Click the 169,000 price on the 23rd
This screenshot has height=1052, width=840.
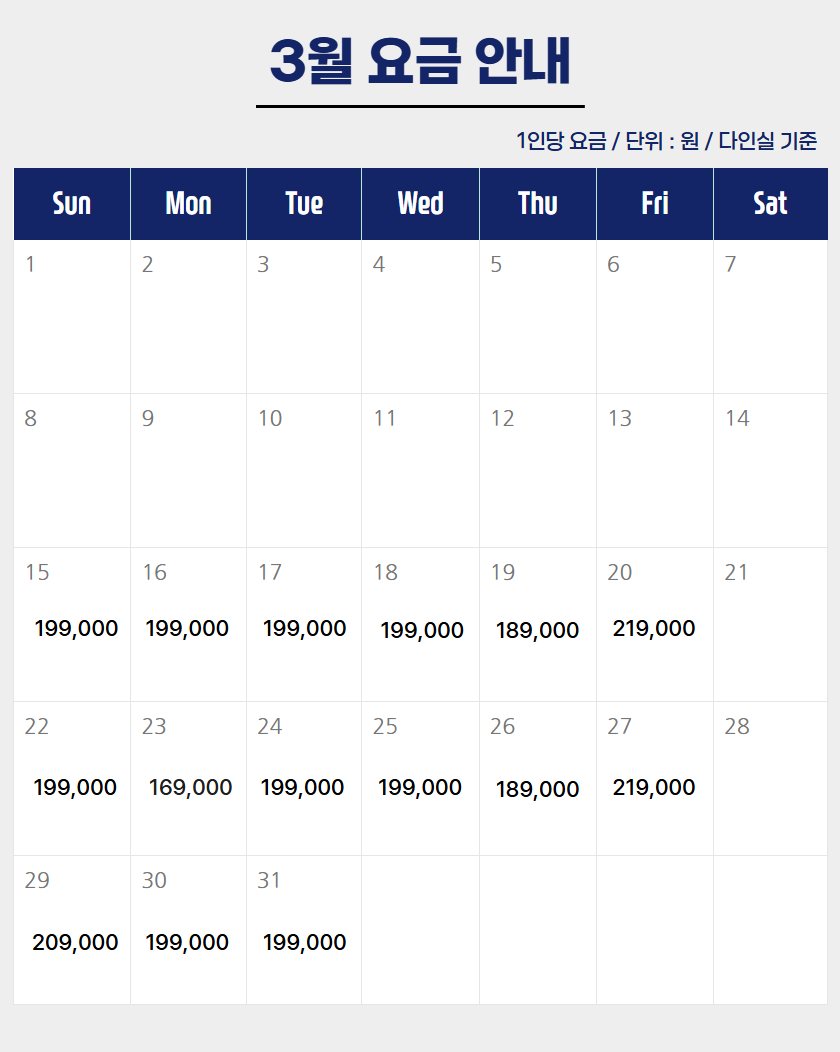[190, 788]
